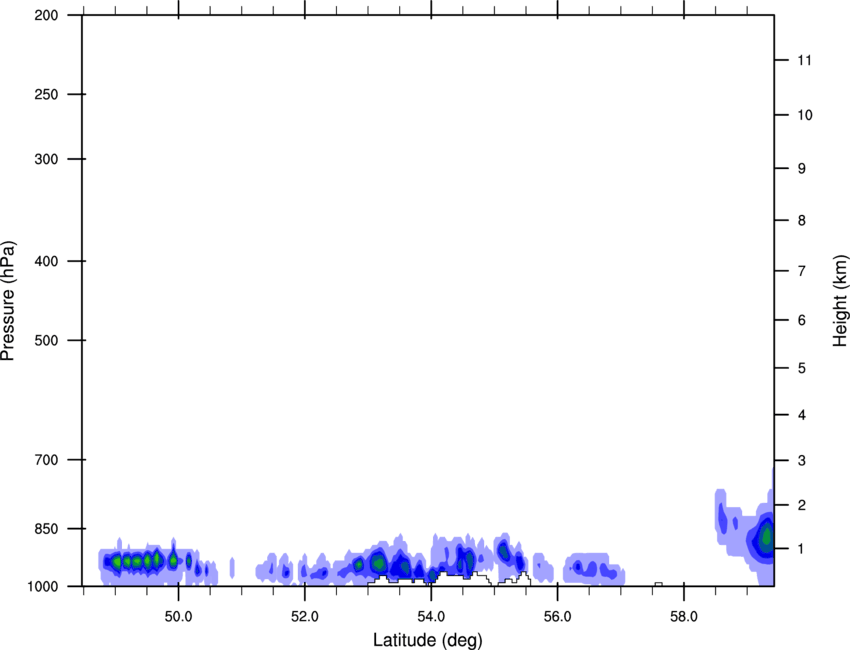
Task: Click the Latitude (deg) axis title
Action: click(x=427, y=640)
